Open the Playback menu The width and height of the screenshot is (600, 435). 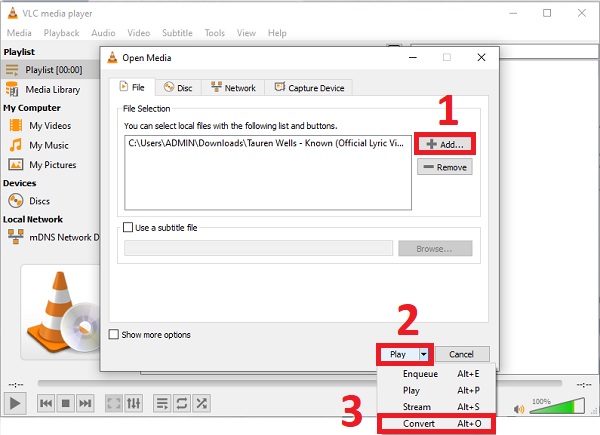coord(61,33)
